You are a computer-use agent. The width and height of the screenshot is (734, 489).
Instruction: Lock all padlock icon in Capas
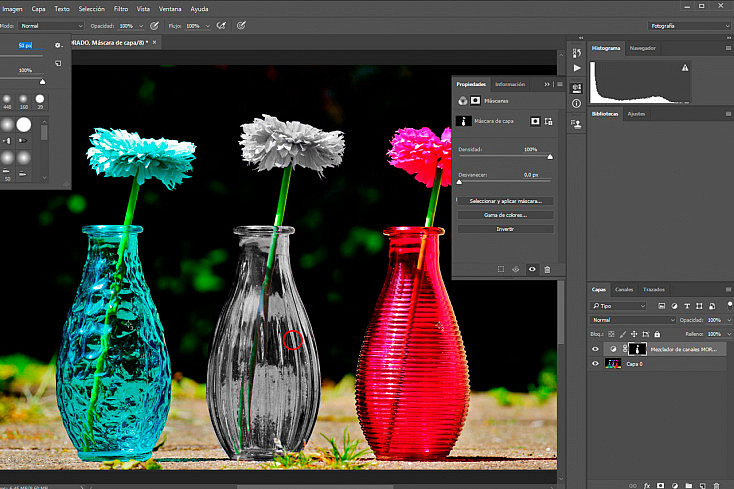coord(657,334)
